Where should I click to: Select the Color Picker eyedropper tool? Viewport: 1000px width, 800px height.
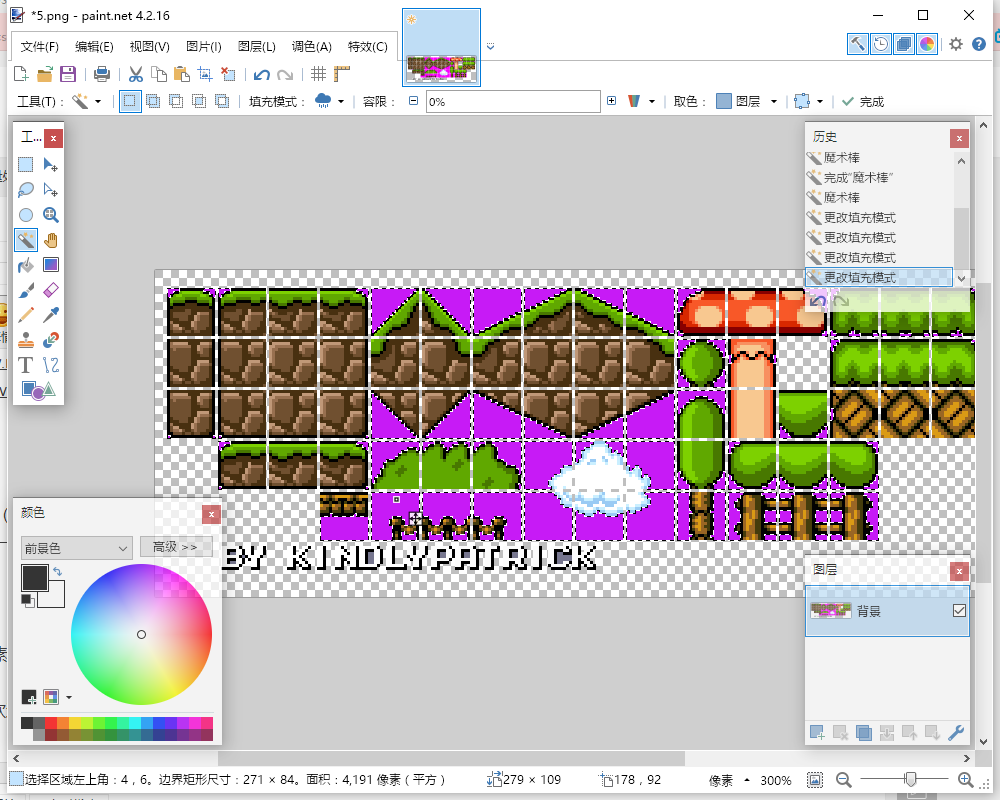[50, 315]
